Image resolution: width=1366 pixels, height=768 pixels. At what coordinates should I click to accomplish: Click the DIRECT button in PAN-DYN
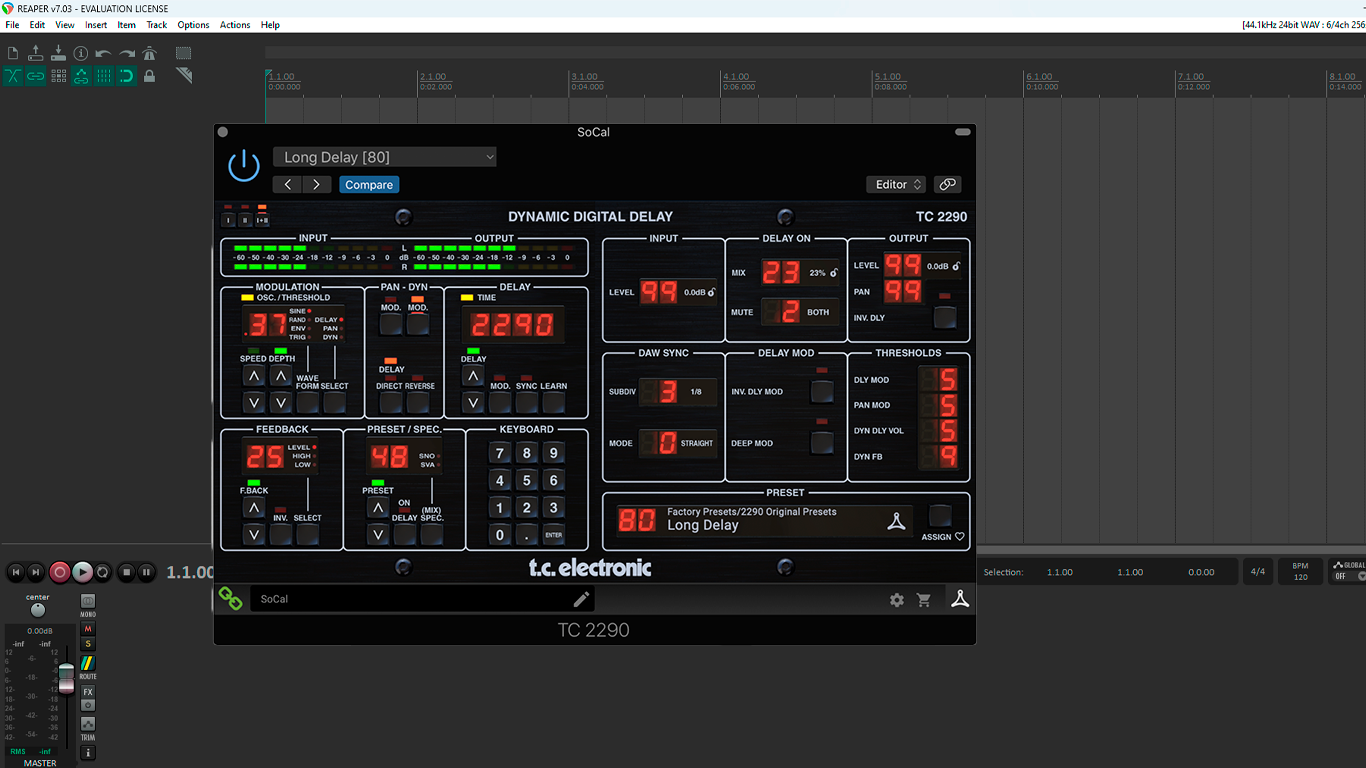tap(391, 403)
